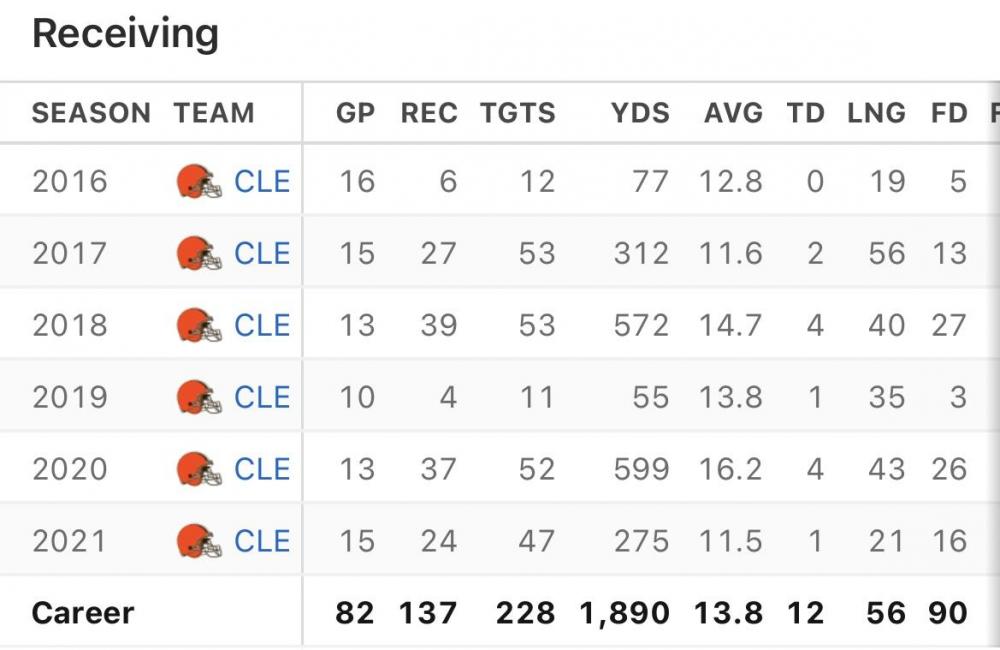
Task: Click the Career totals row label
Action: [83, 613]
